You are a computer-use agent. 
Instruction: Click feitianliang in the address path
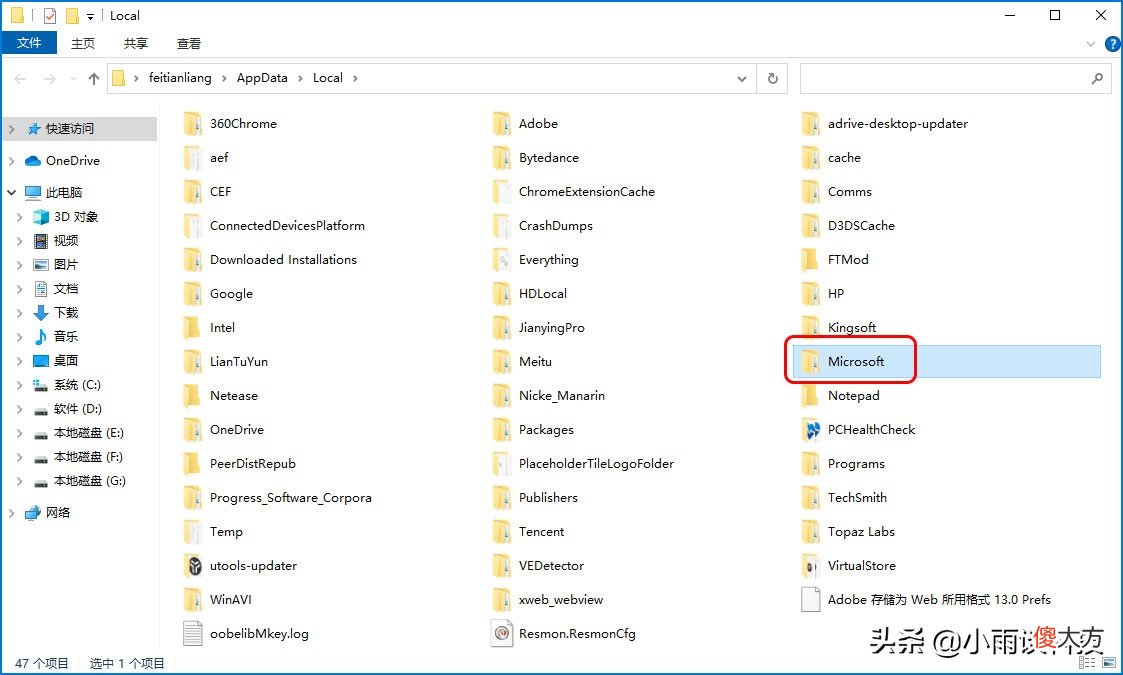pos(180,77)
